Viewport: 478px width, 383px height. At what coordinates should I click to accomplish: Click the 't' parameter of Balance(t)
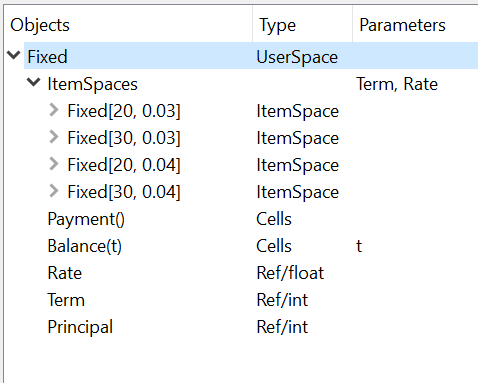click(359, 246)
